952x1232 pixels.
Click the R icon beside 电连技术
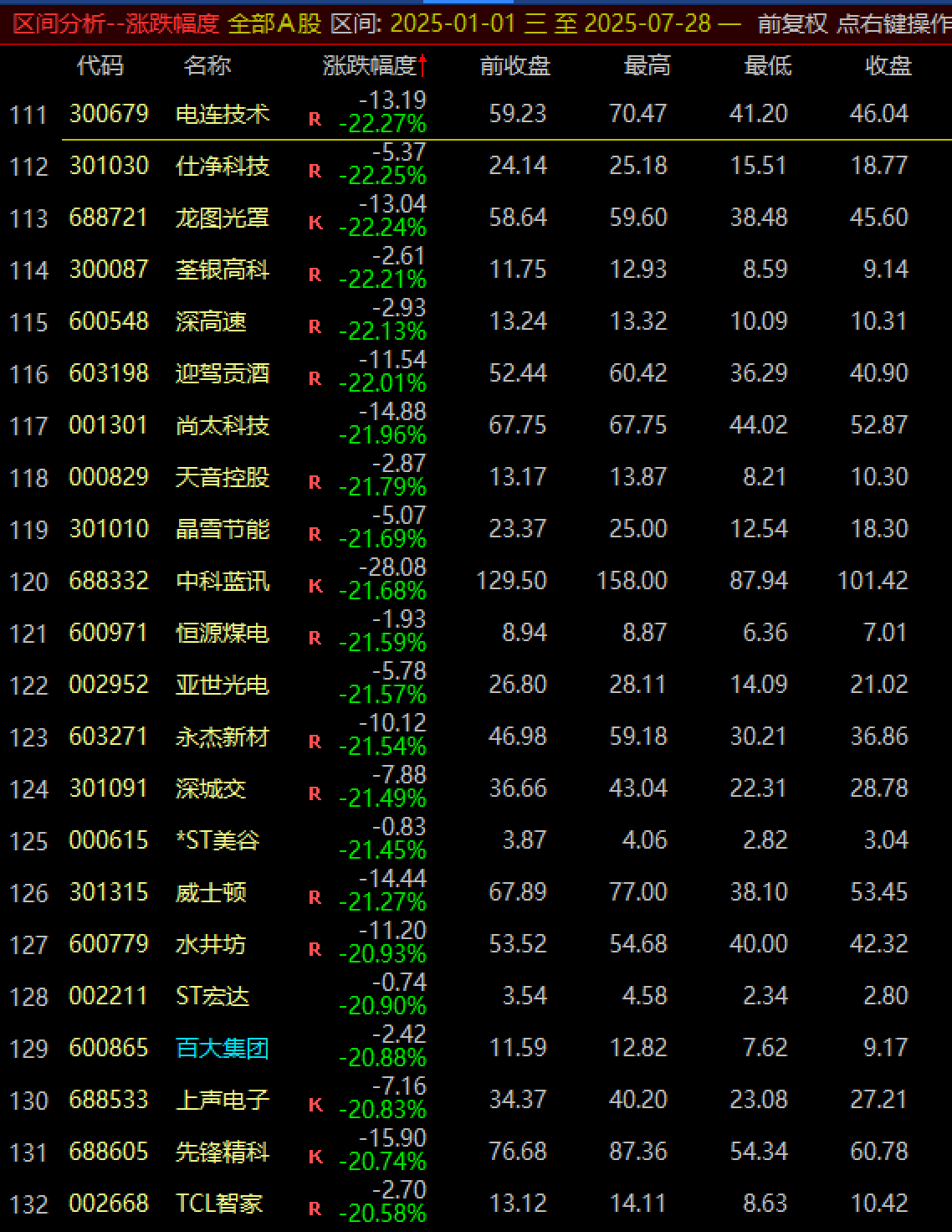[315, 119]
